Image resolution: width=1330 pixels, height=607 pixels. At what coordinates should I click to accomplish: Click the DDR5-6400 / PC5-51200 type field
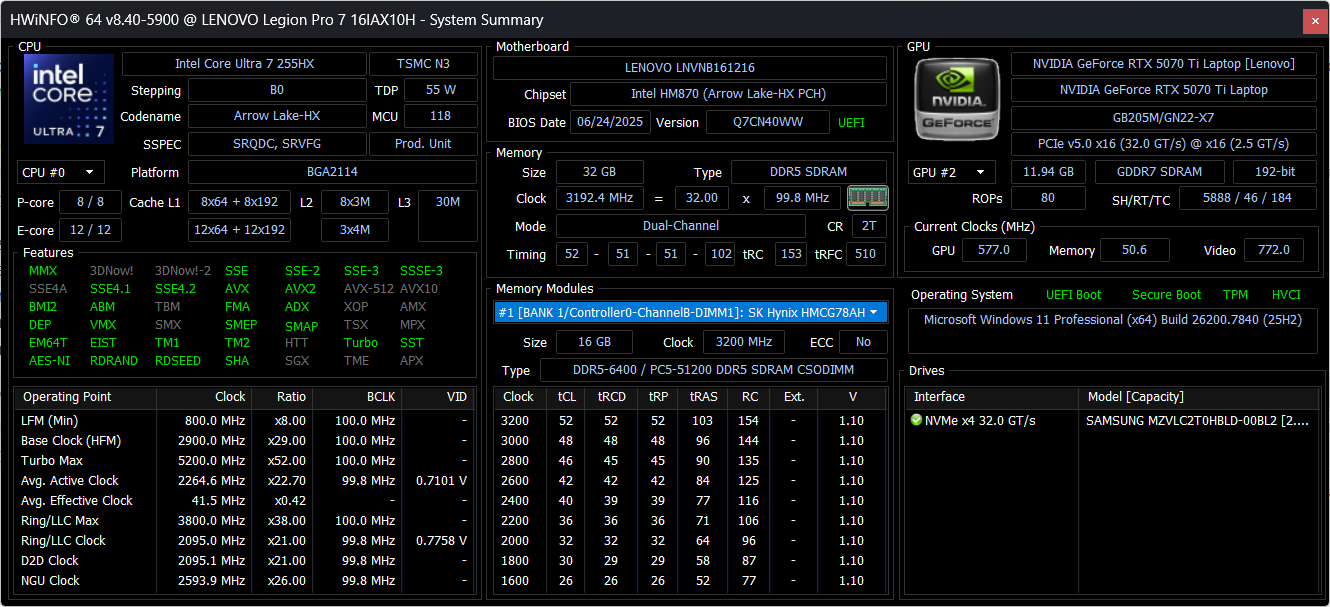tap(714, 370)
